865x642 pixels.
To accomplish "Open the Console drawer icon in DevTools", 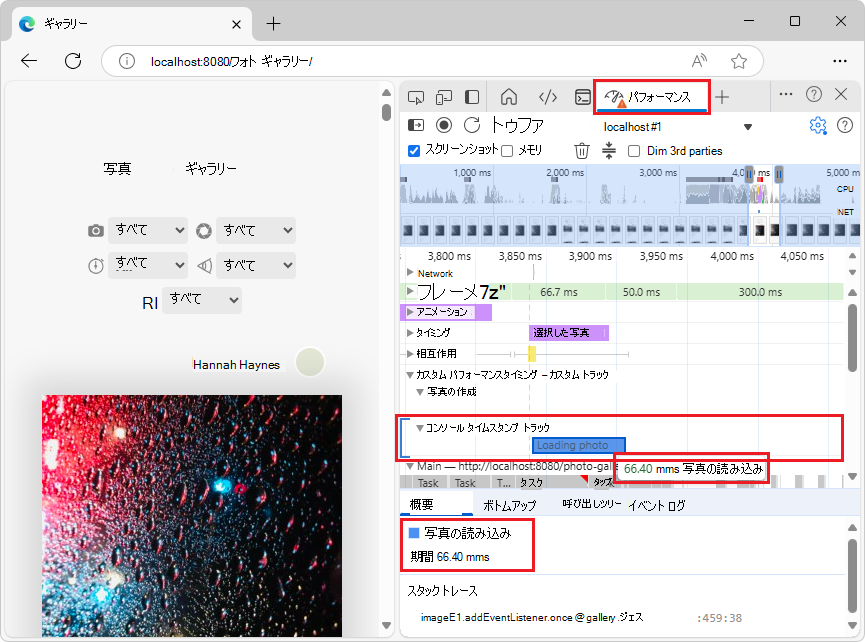I will (583, 97).
